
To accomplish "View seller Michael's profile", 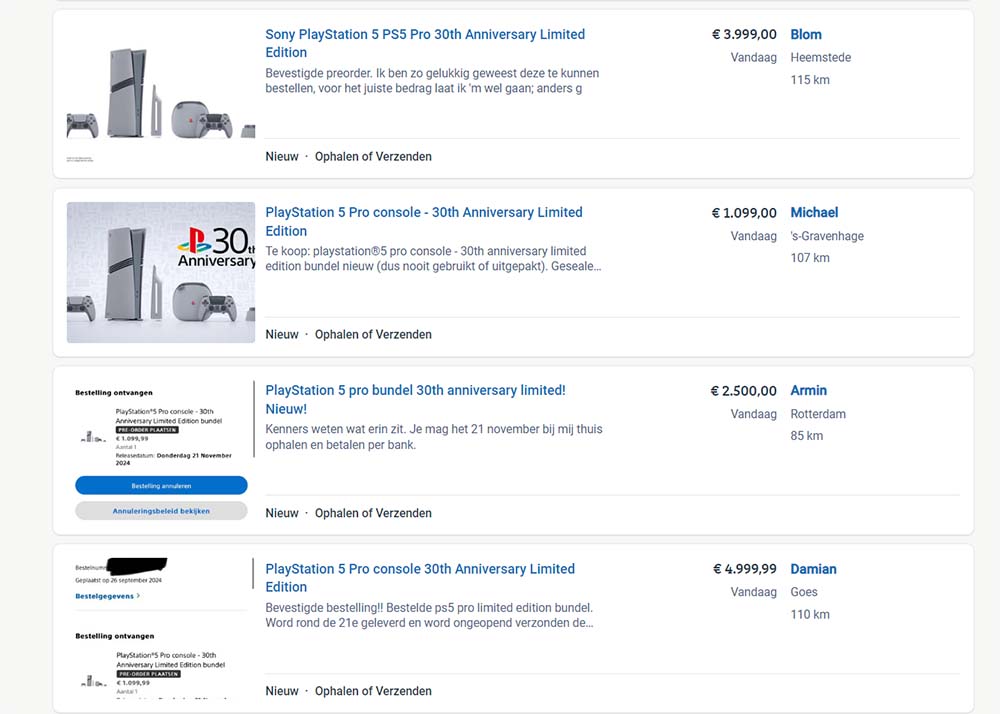I will point(814,212).
